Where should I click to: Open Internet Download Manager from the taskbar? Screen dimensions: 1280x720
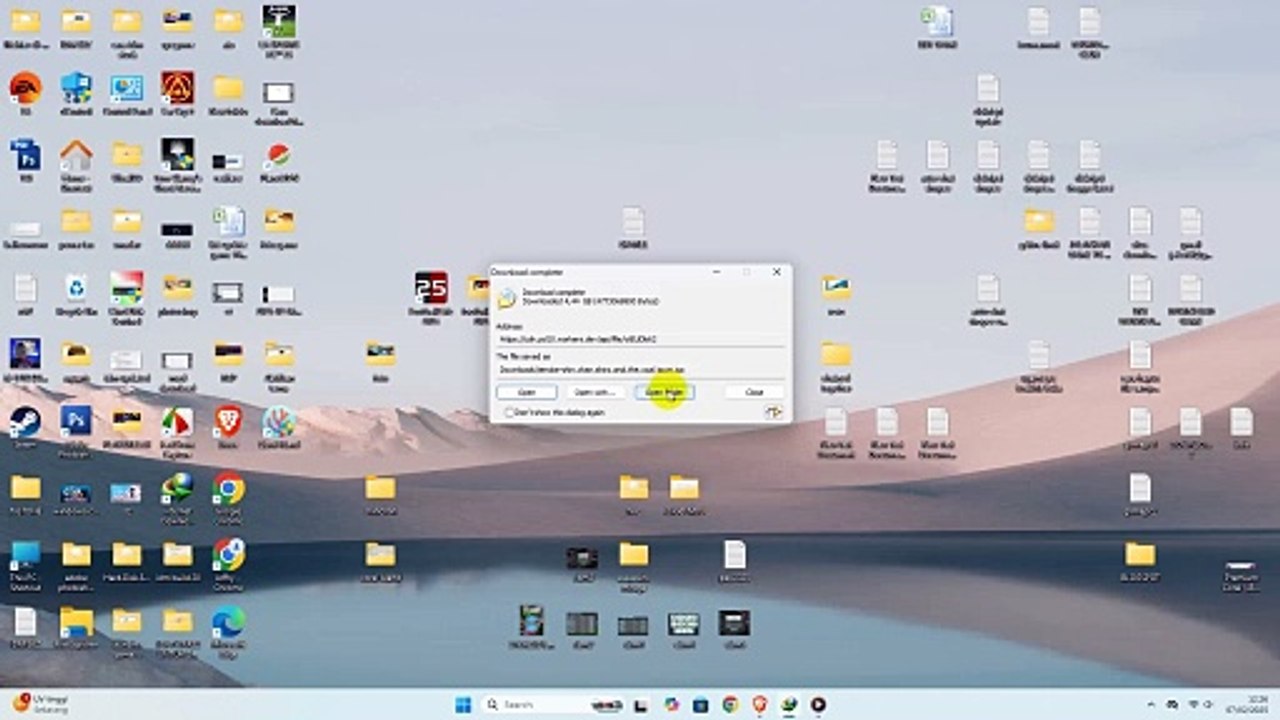pos(789,704)
